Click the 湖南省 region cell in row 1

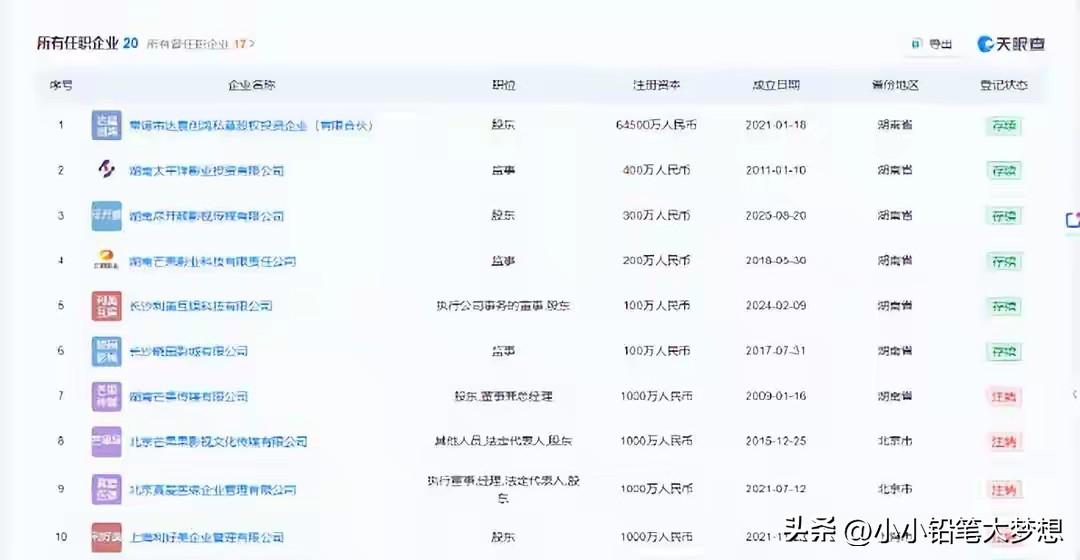click(x=895, y=125)
